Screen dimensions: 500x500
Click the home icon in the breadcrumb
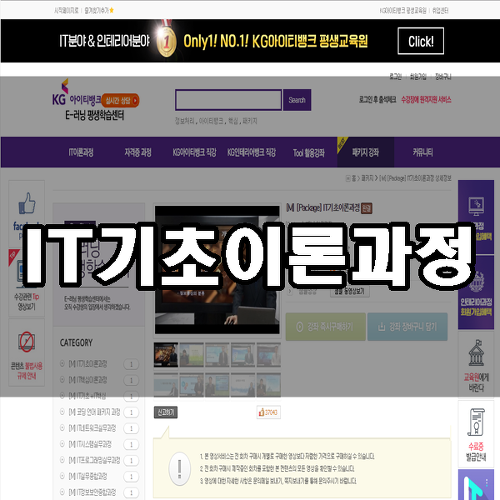[x=348, y=178]
